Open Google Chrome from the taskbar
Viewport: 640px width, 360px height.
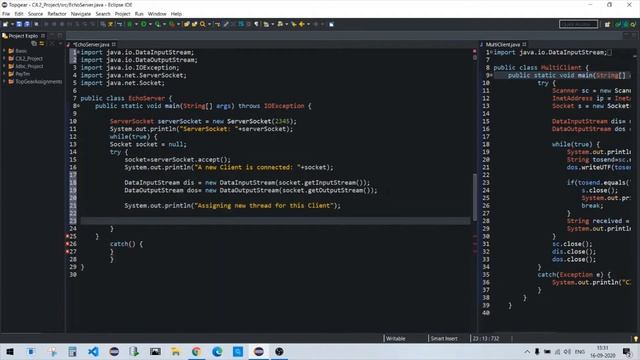pyautogui.click(x=196, y=351)
